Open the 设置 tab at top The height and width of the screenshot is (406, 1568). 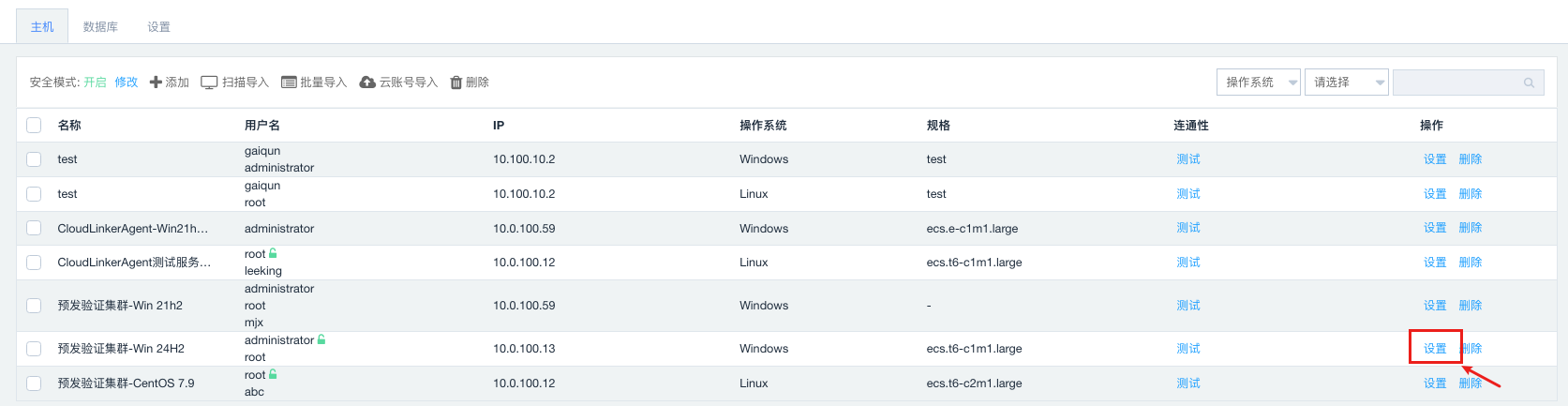pos(158,27)
